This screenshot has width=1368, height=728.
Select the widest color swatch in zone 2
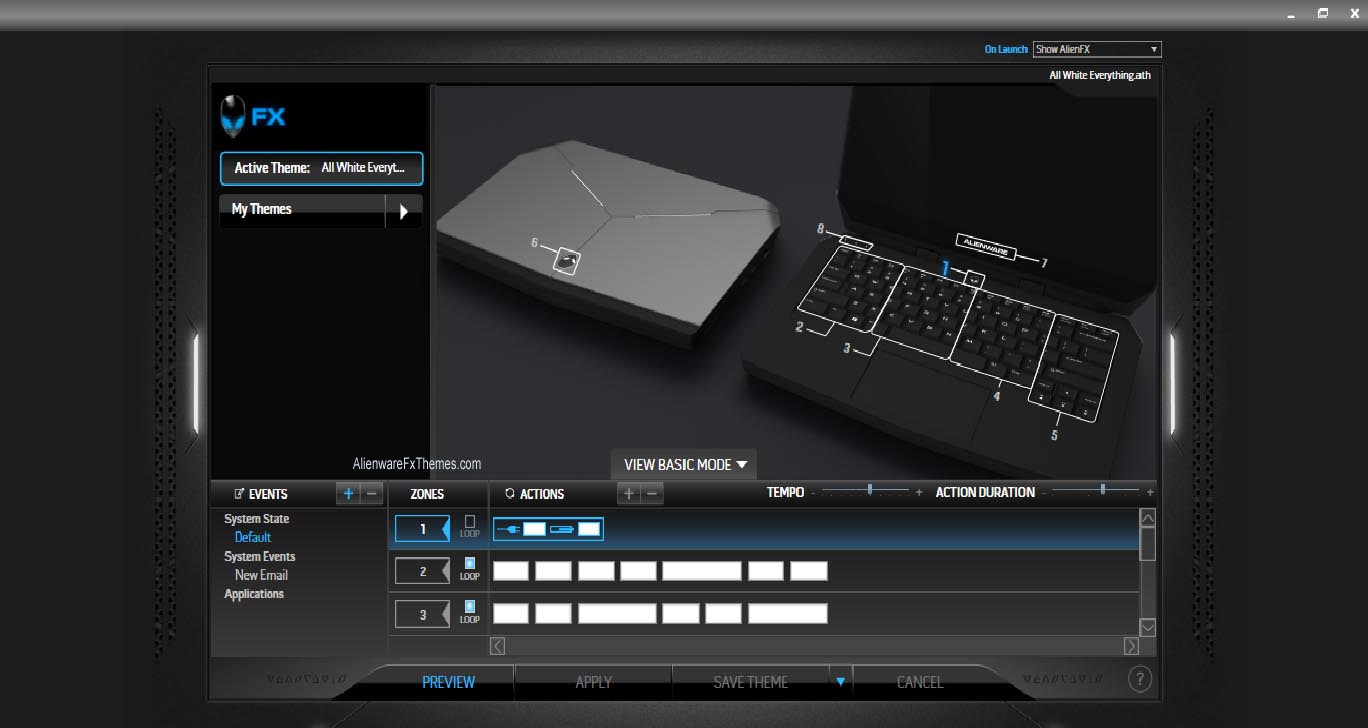pos(702,571)
